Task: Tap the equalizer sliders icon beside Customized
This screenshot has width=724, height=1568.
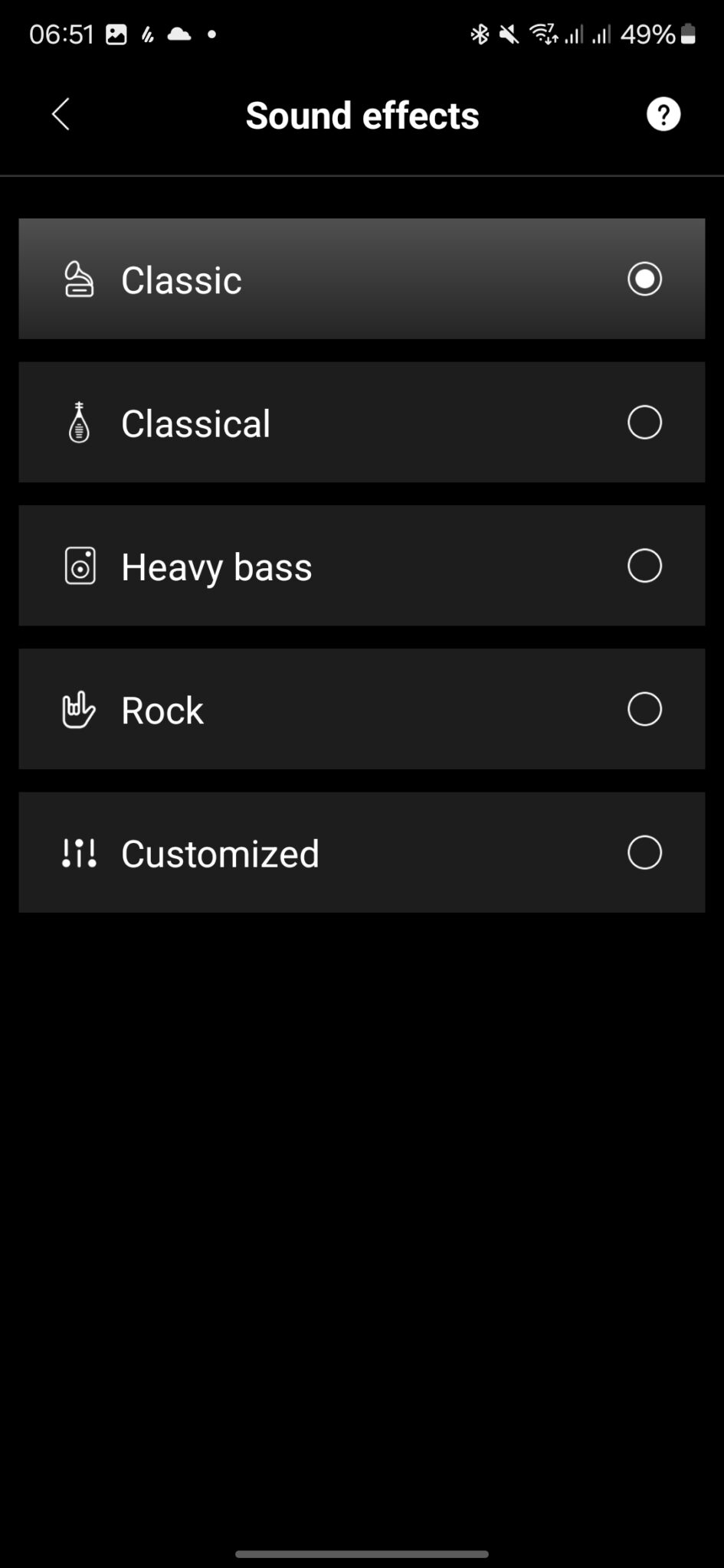Action: pos(79,853)
